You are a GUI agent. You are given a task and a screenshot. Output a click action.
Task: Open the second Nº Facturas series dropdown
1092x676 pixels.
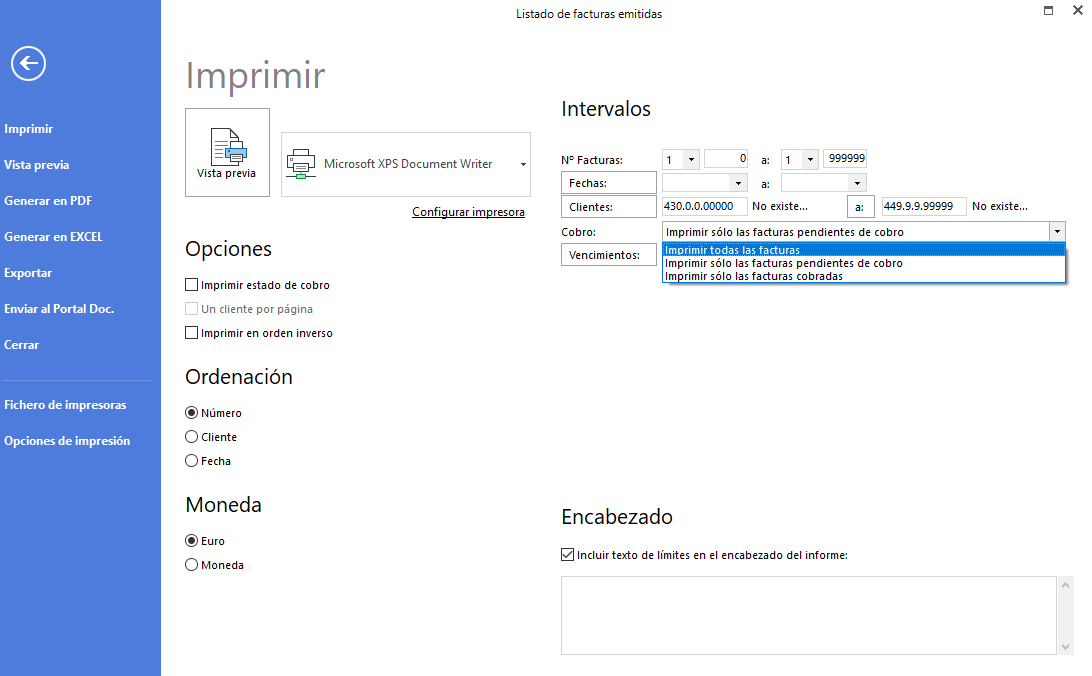point(810,159)
